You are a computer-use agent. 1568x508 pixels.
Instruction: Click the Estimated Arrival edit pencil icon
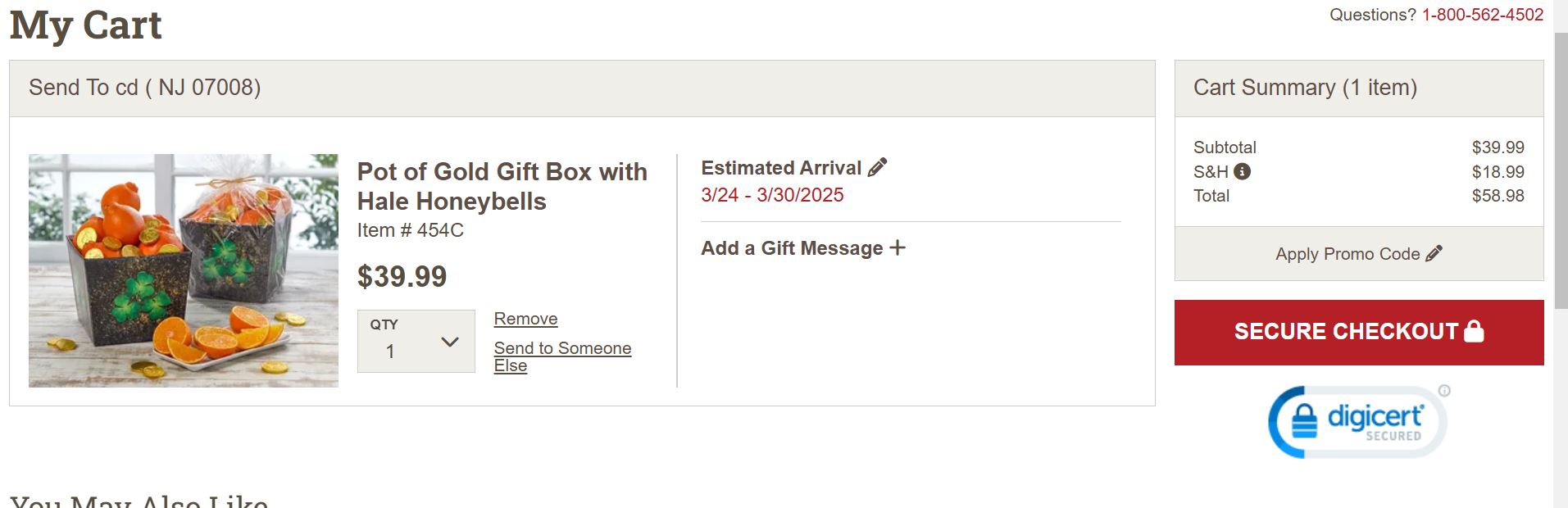(x=877, y=166)
